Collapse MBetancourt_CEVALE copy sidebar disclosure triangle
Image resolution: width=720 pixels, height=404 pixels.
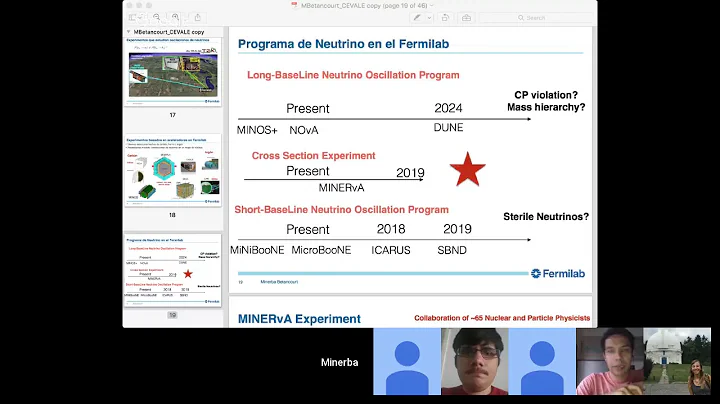click(x=129, y=32)
